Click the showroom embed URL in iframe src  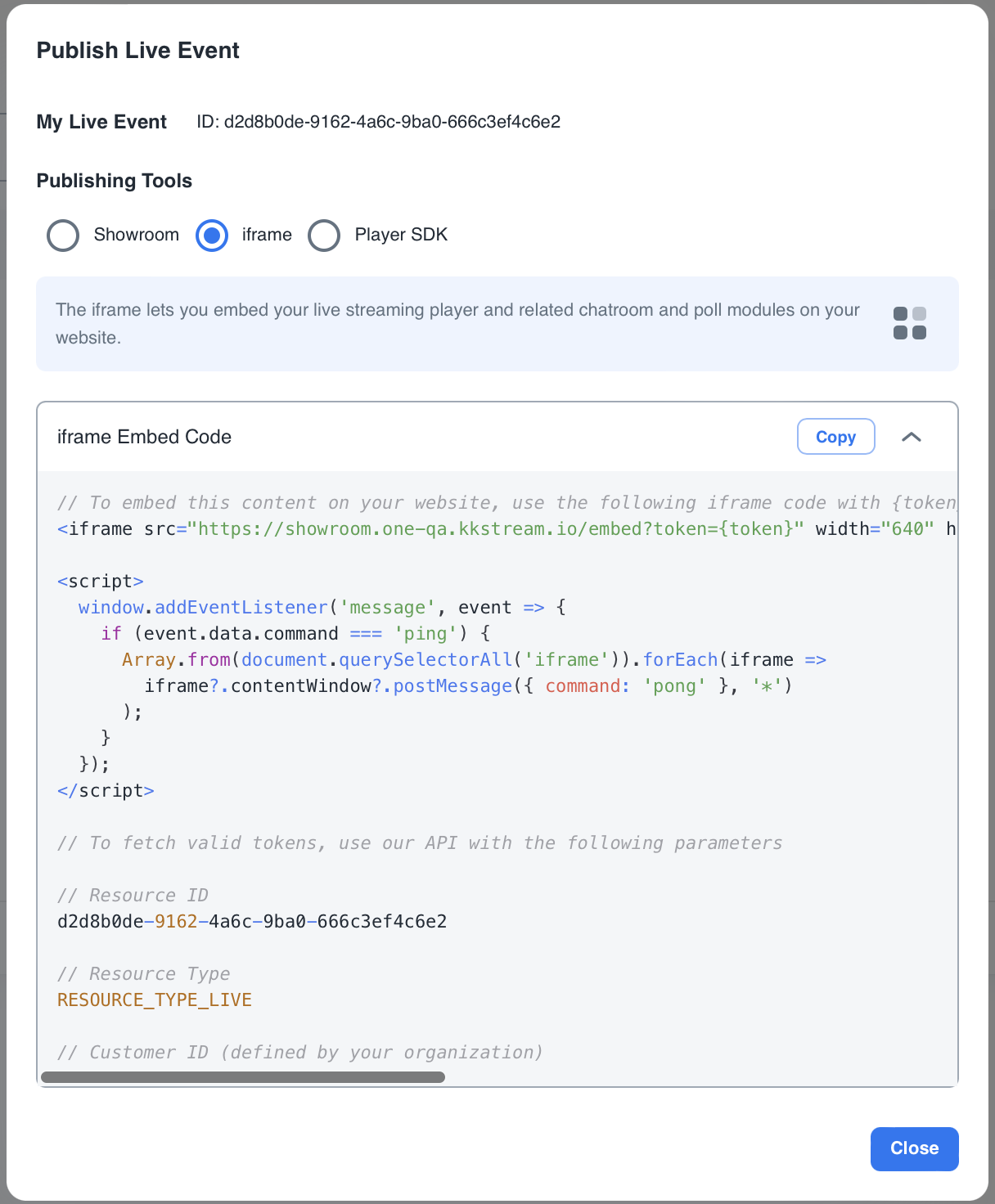coord(495,529)
